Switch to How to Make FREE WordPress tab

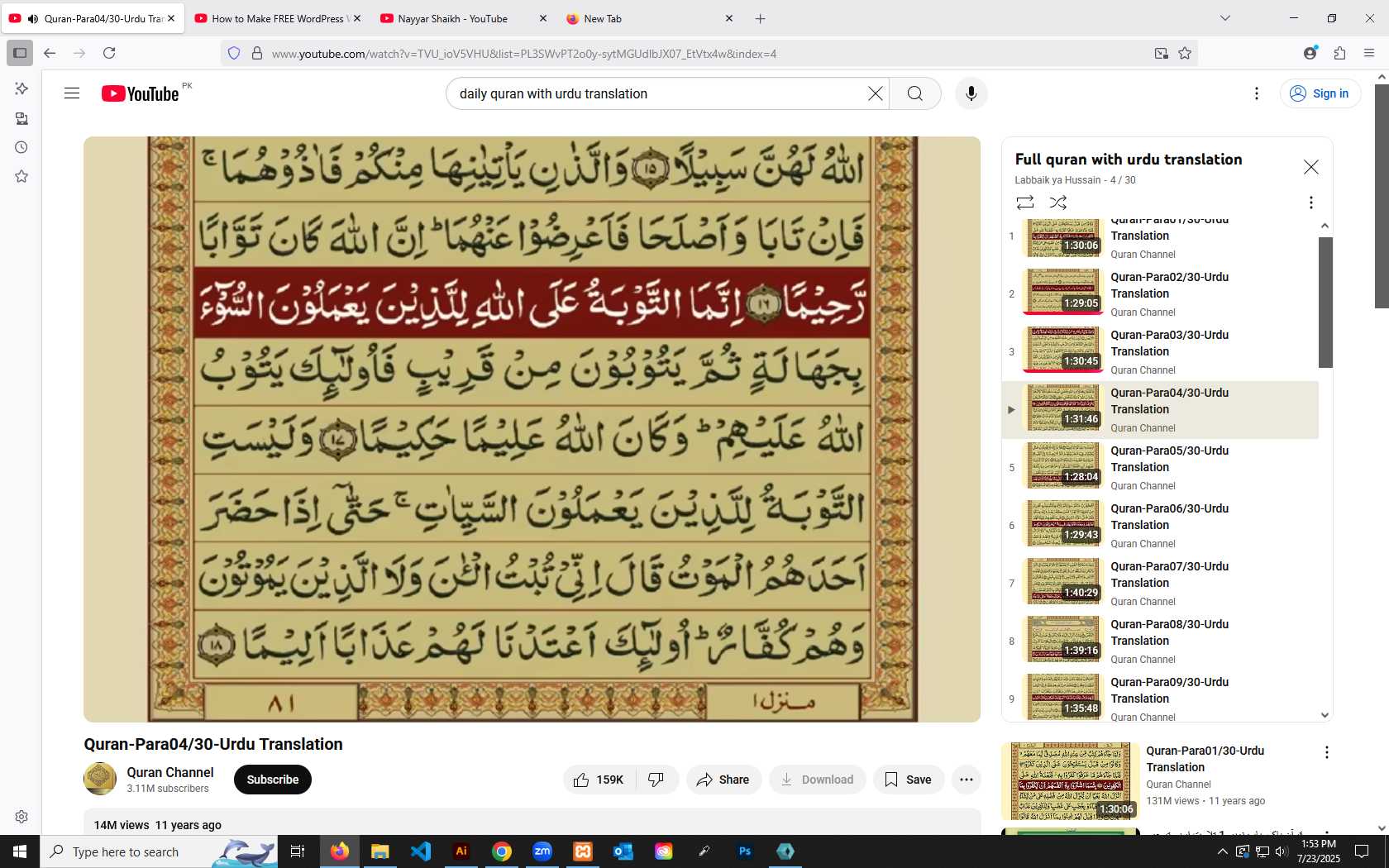(x=278, y=18)
